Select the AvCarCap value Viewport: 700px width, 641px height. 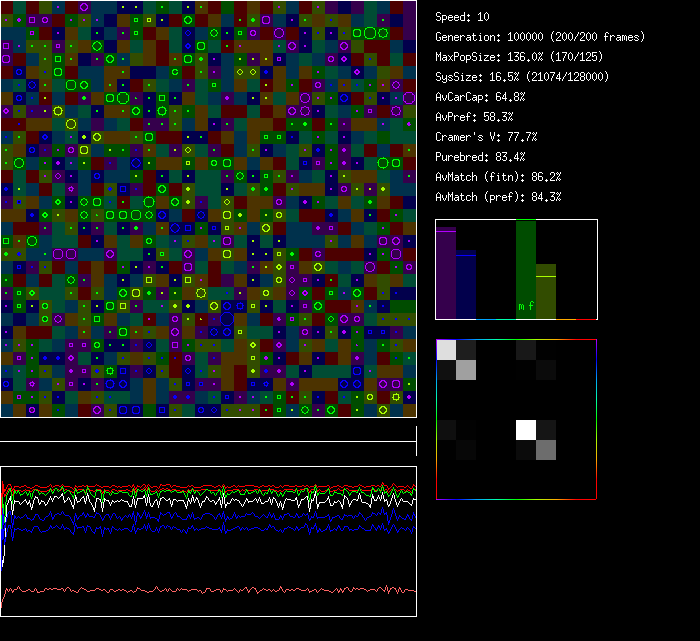coord(480,97)
